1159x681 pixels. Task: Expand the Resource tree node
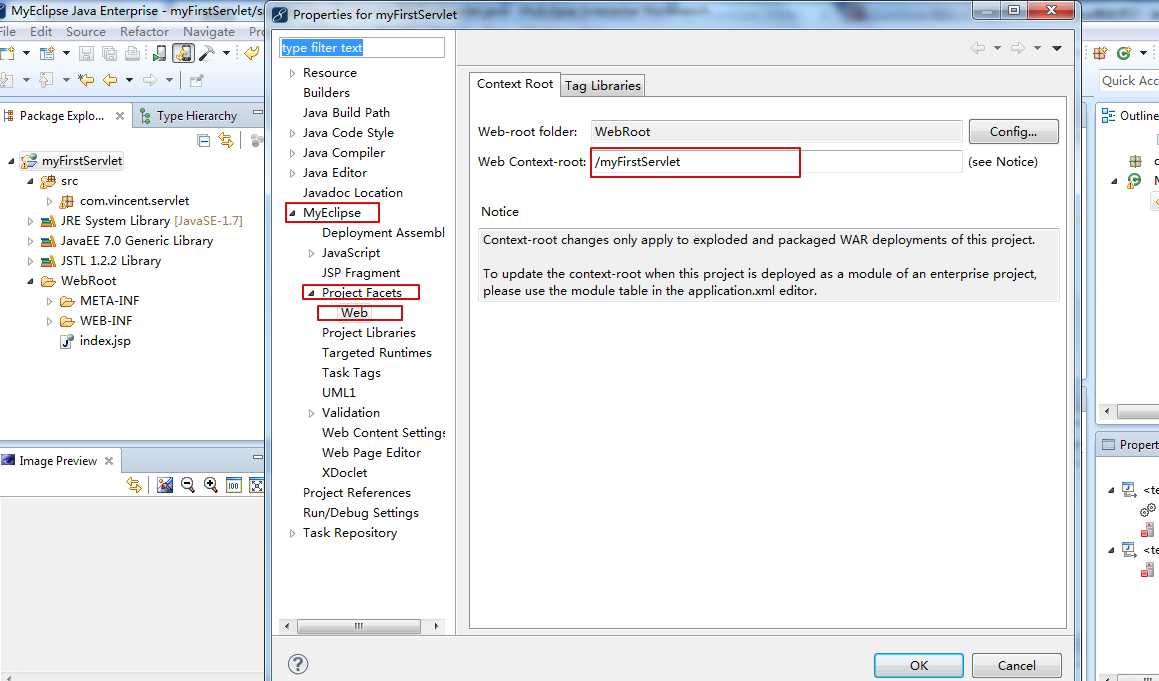[x=292, y=73]
